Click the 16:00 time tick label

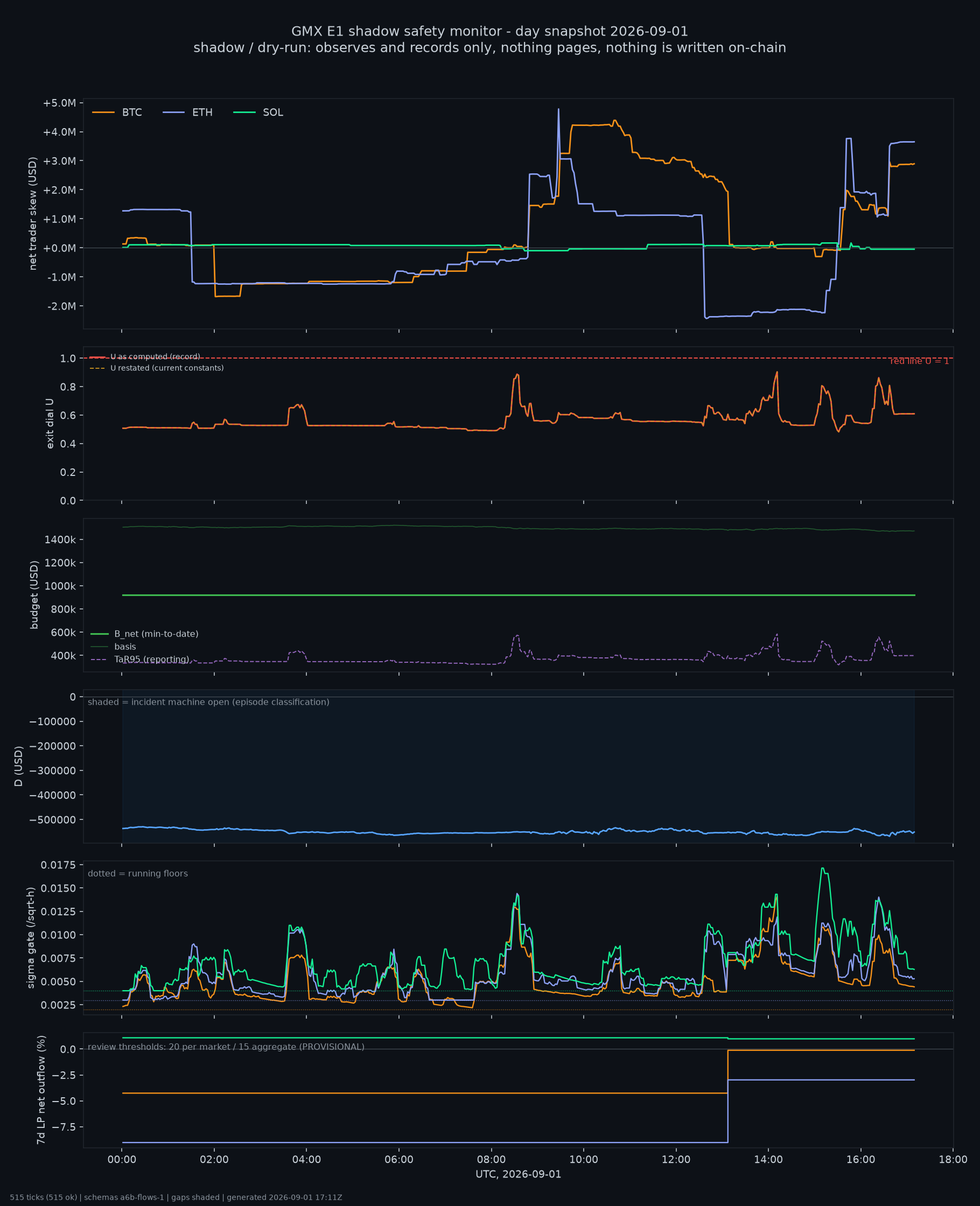[861, 1160]
